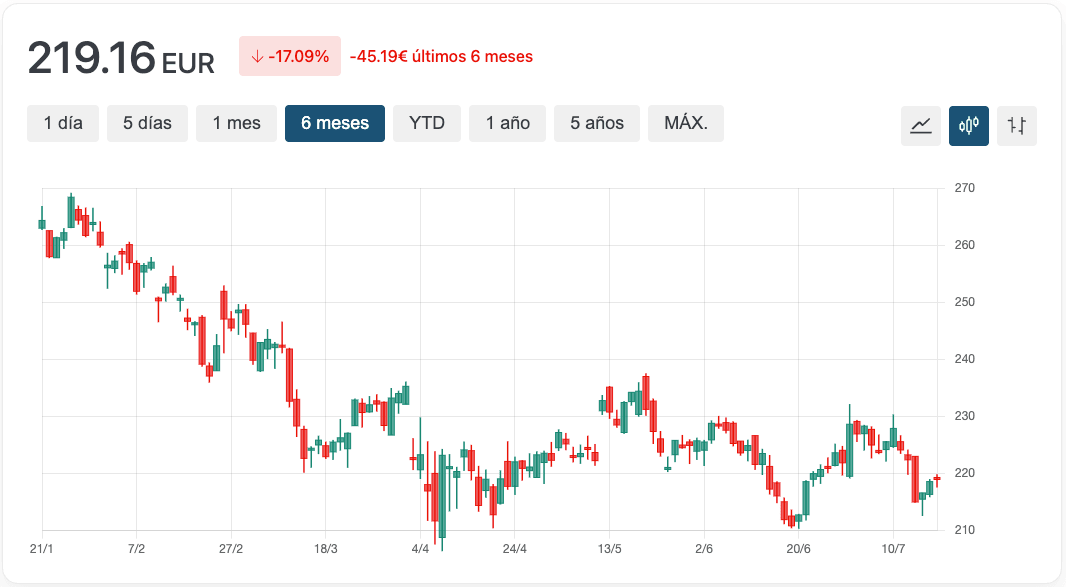The image size is (1066, 587).
Task: Switch to the line chart view
Action: click(921, 125)
